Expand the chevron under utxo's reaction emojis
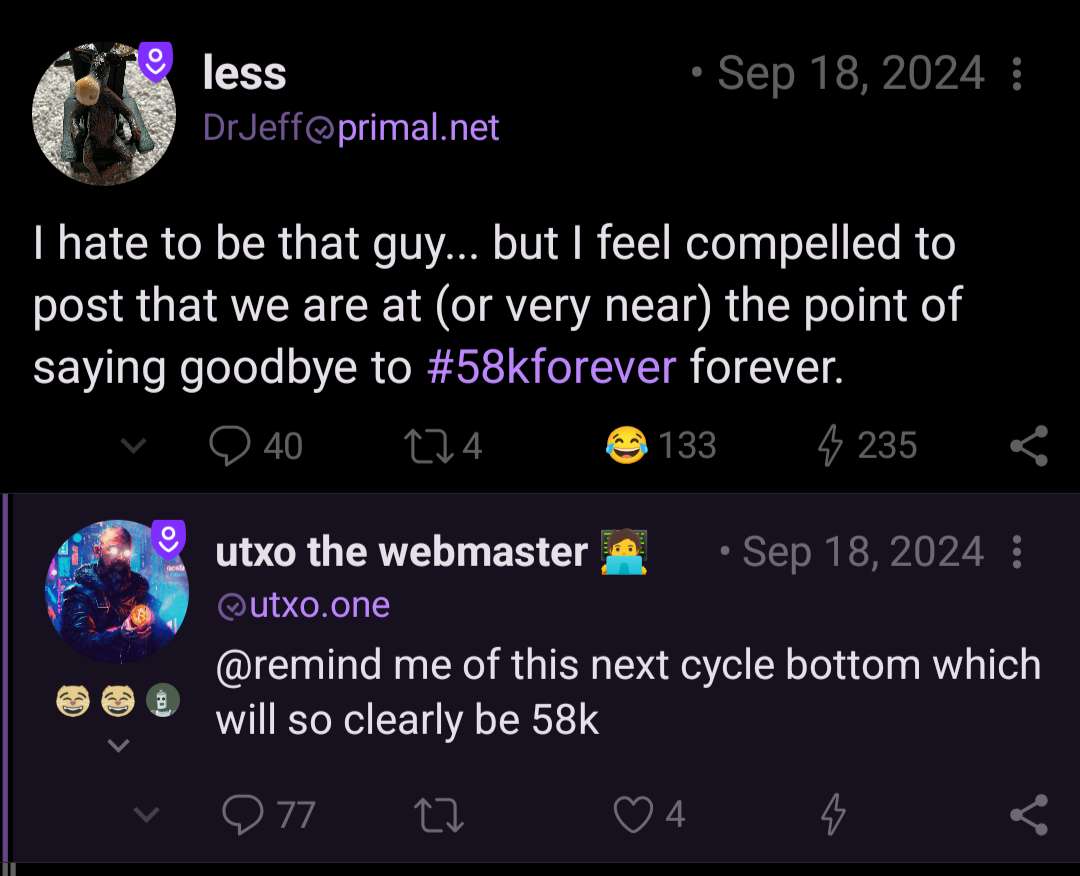The height and width of the screenshot is (876, 1080). coord(118,744)
